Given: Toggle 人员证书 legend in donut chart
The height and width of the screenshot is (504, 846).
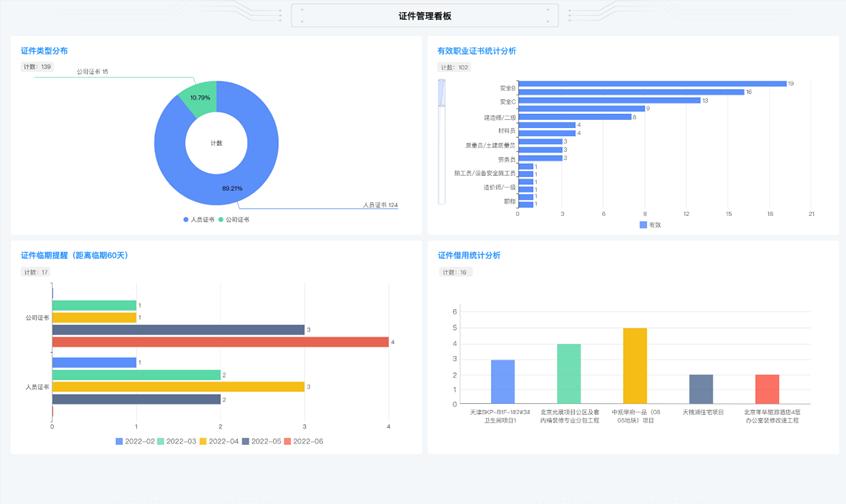Looking at the screenshot, I should [198, 219].
